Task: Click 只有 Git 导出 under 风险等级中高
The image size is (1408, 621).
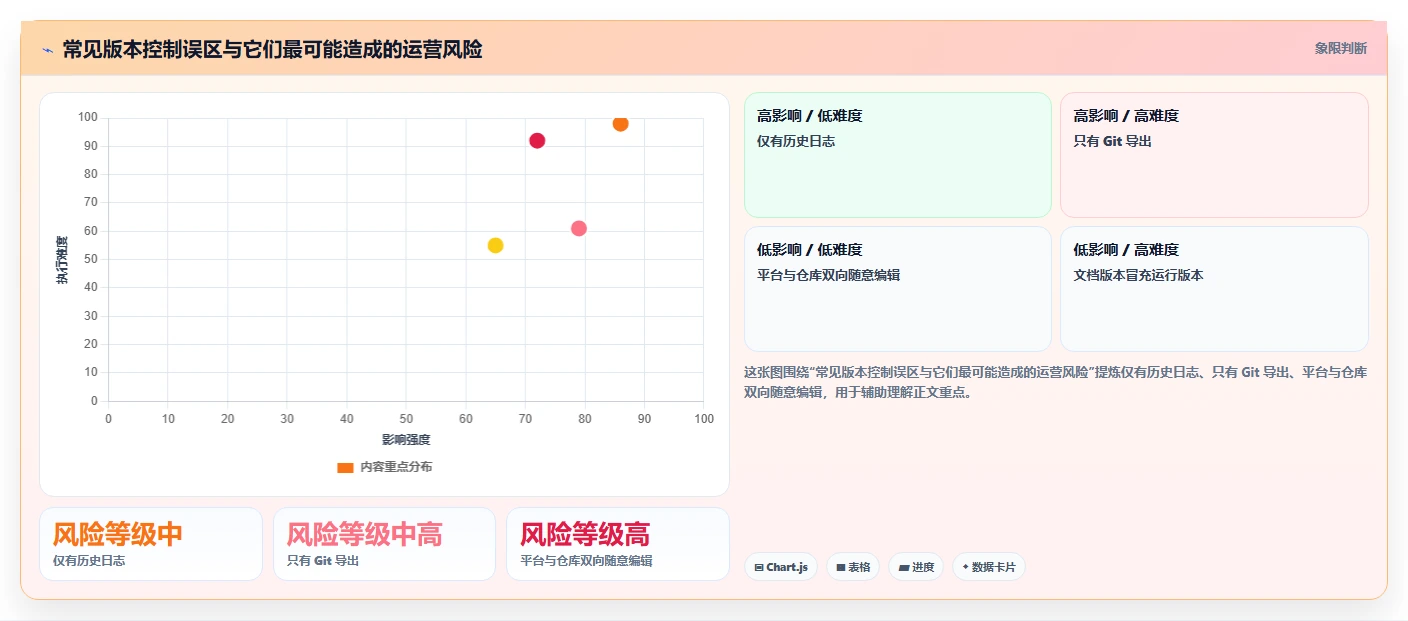Action: [323, 561]
